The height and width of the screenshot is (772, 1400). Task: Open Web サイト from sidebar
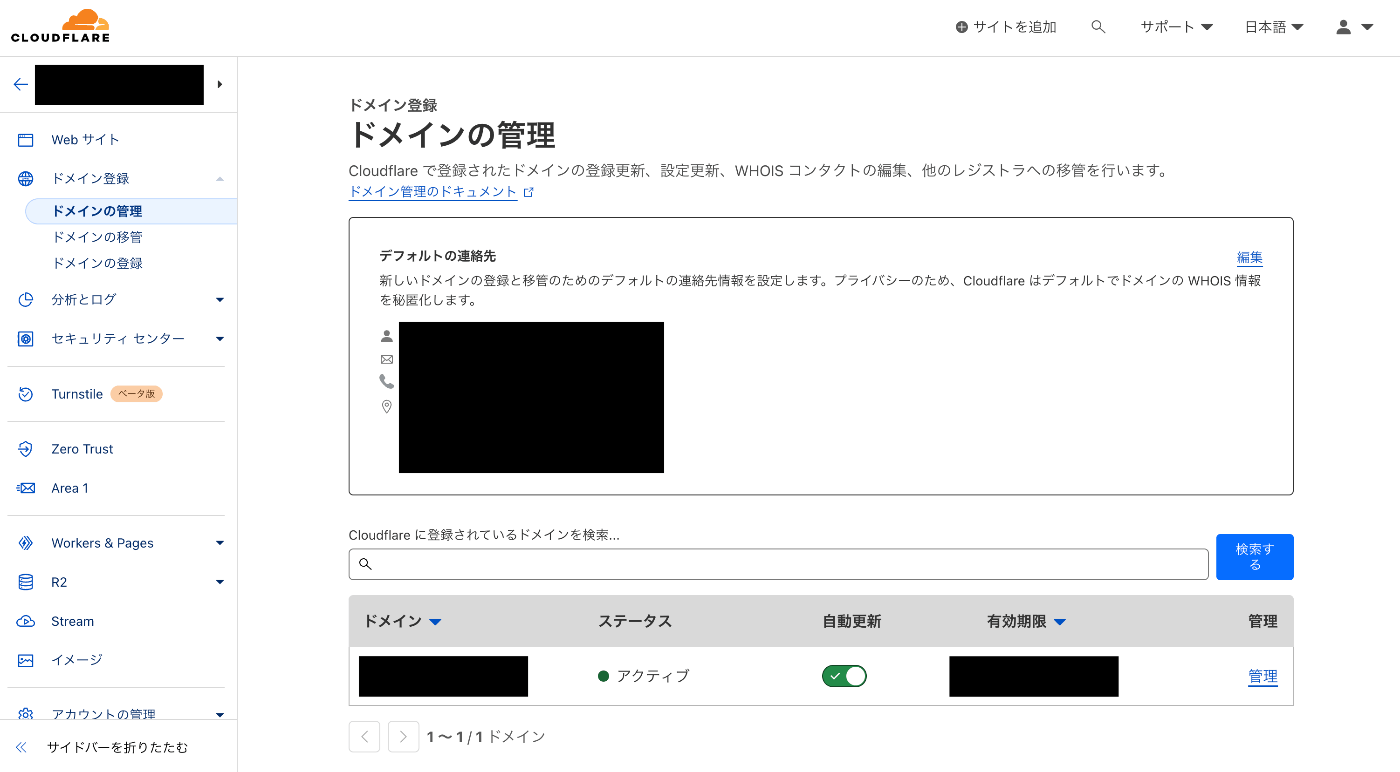point(85,140)
